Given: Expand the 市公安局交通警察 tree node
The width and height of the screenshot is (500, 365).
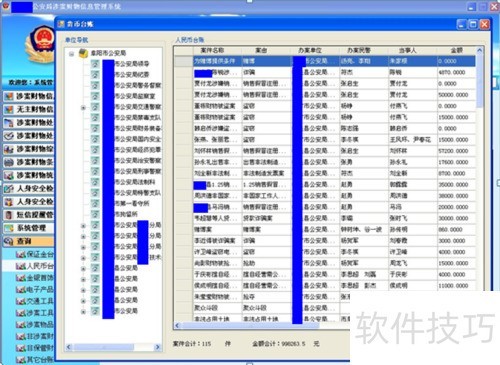Looking at the screenshot, I should [x=83, y=107].
